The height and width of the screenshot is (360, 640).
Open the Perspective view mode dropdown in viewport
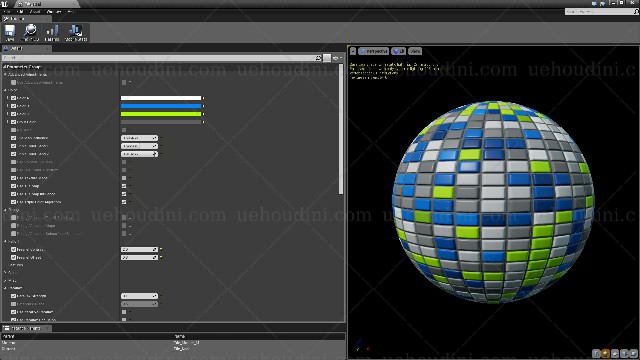coord(373,51)
